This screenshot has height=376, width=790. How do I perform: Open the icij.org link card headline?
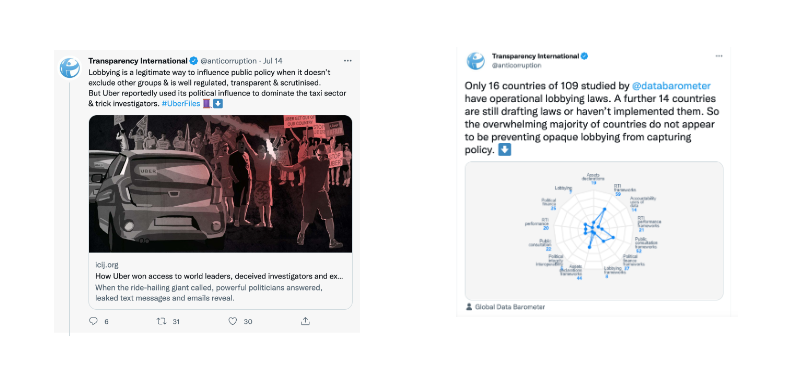coord(220,276)
